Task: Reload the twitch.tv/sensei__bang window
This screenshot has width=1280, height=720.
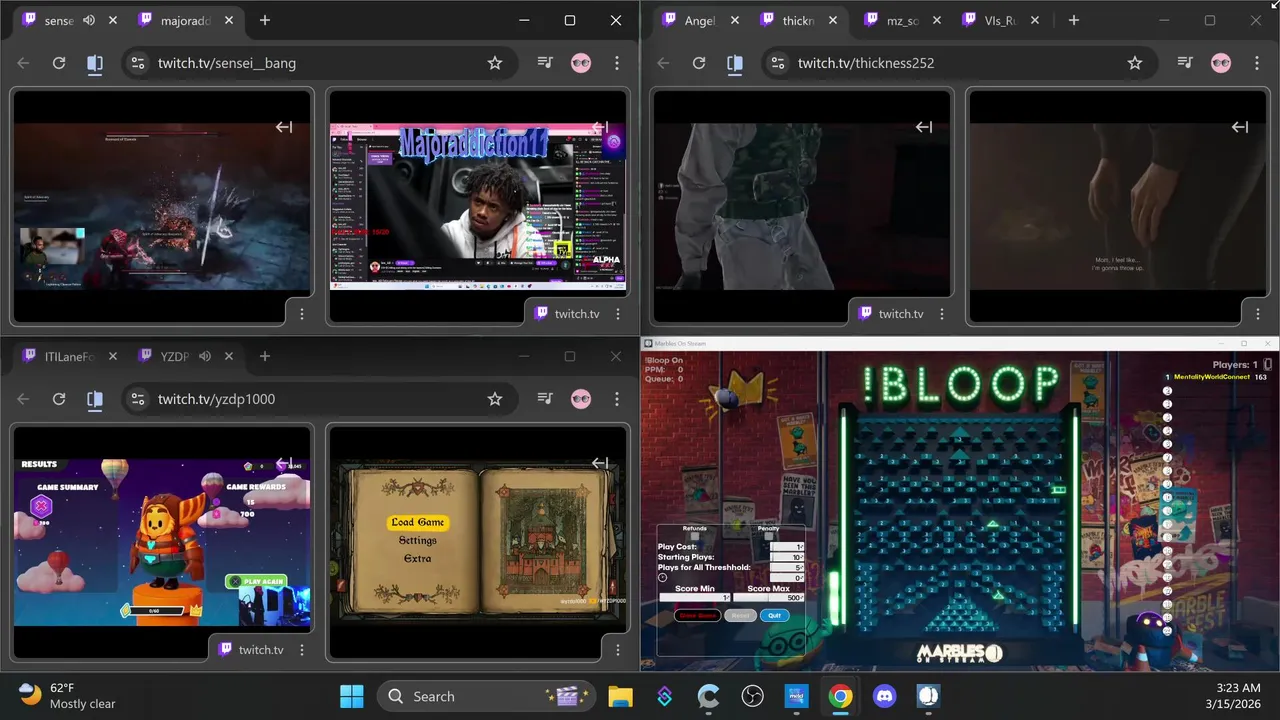Action: coord(59,63)
